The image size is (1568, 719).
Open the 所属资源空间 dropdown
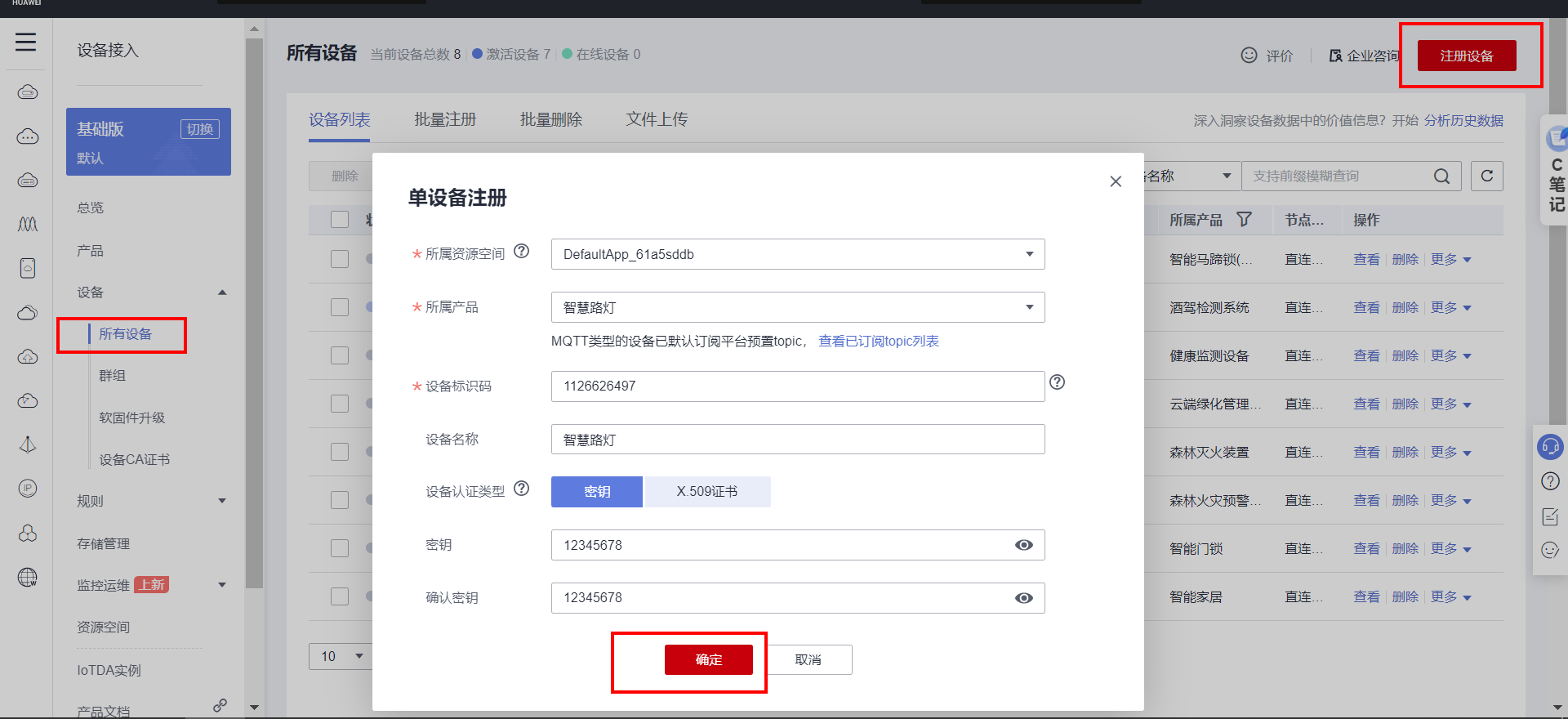[798, 254]
